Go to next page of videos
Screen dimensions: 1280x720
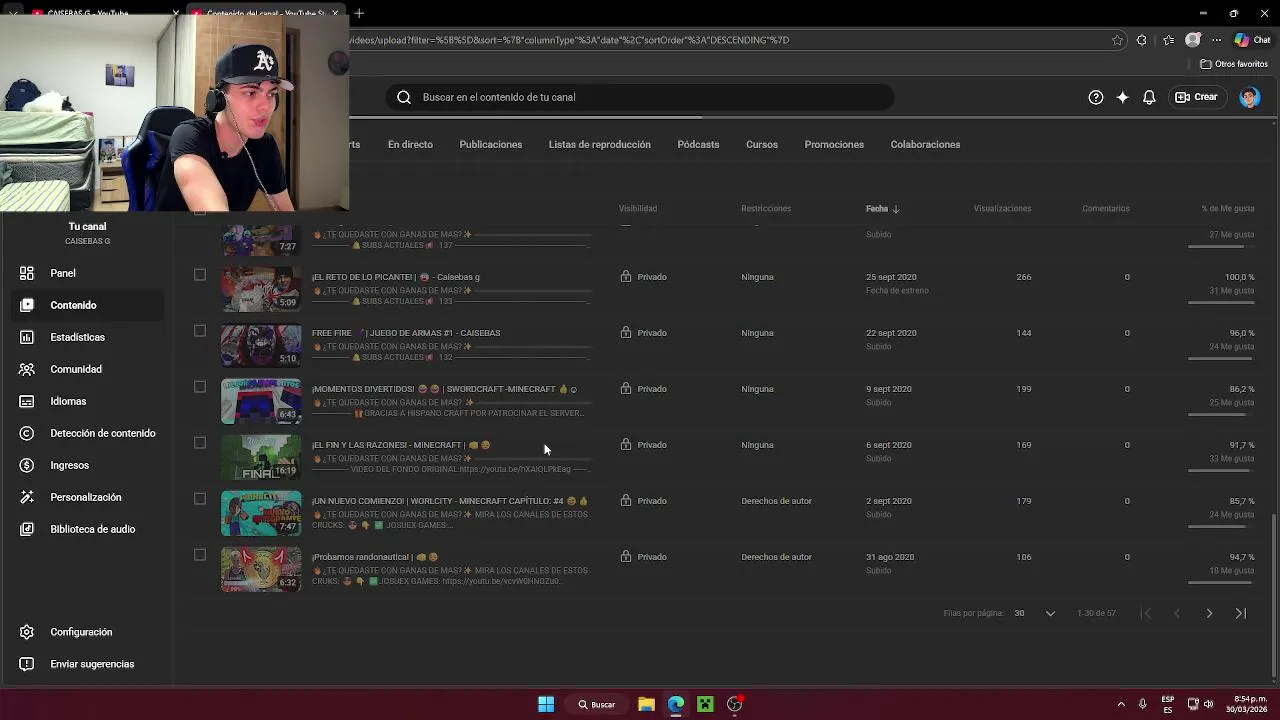1209,613
